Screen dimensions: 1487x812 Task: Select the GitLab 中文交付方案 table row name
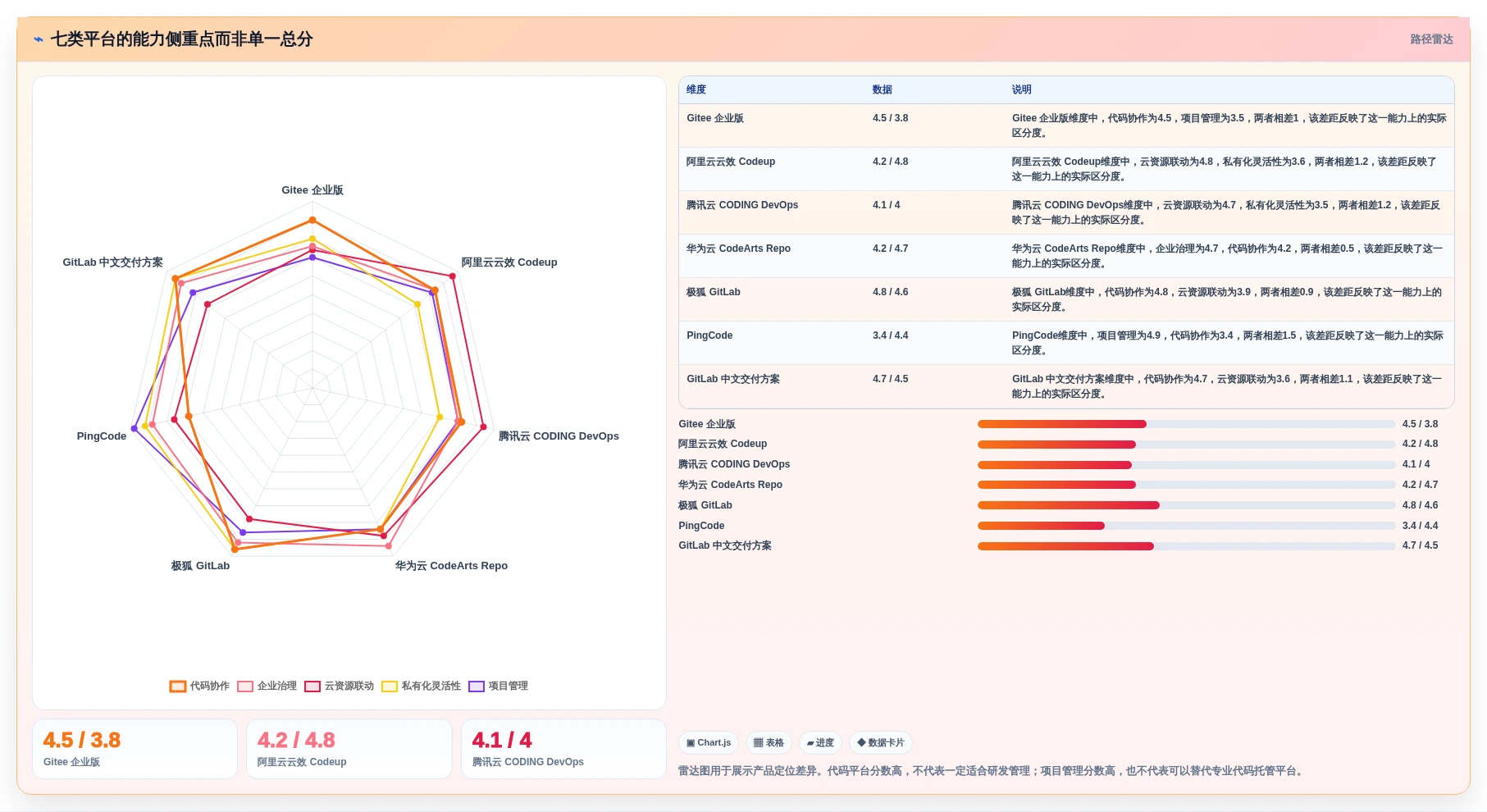coord(733,379)
